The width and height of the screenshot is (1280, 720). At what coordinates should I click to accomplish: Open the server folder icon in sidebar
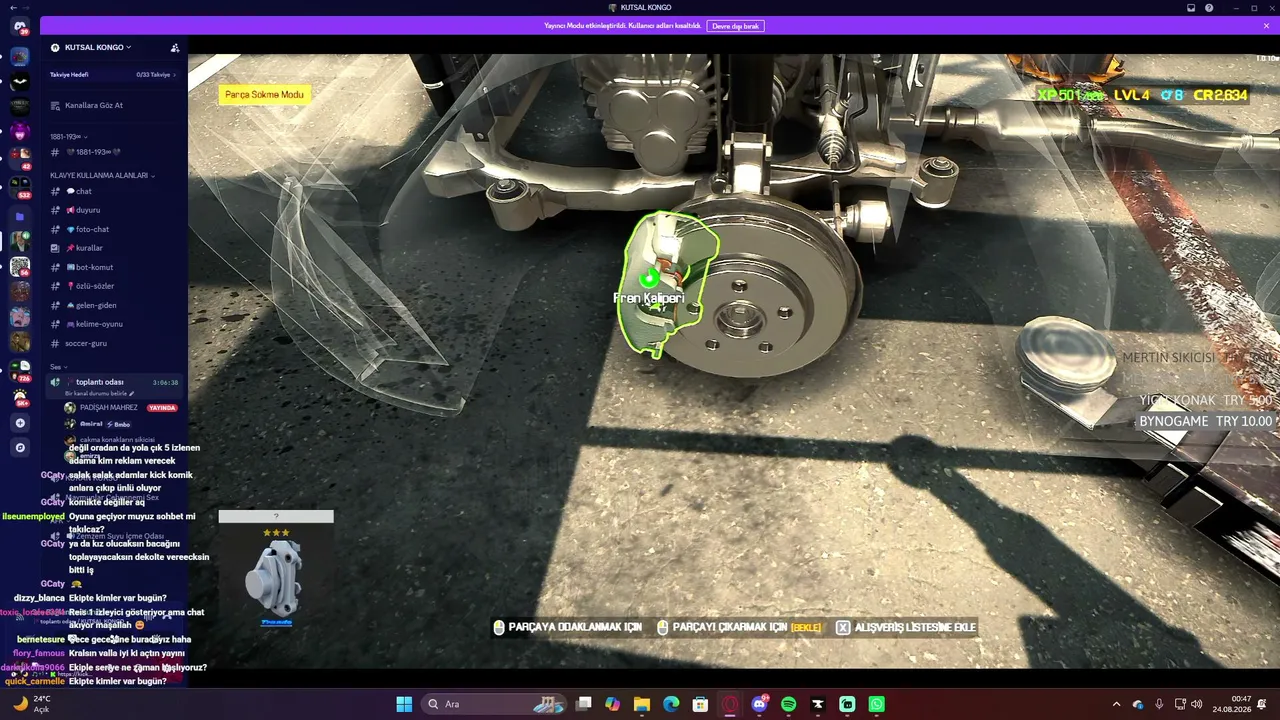tap(20, 215)
